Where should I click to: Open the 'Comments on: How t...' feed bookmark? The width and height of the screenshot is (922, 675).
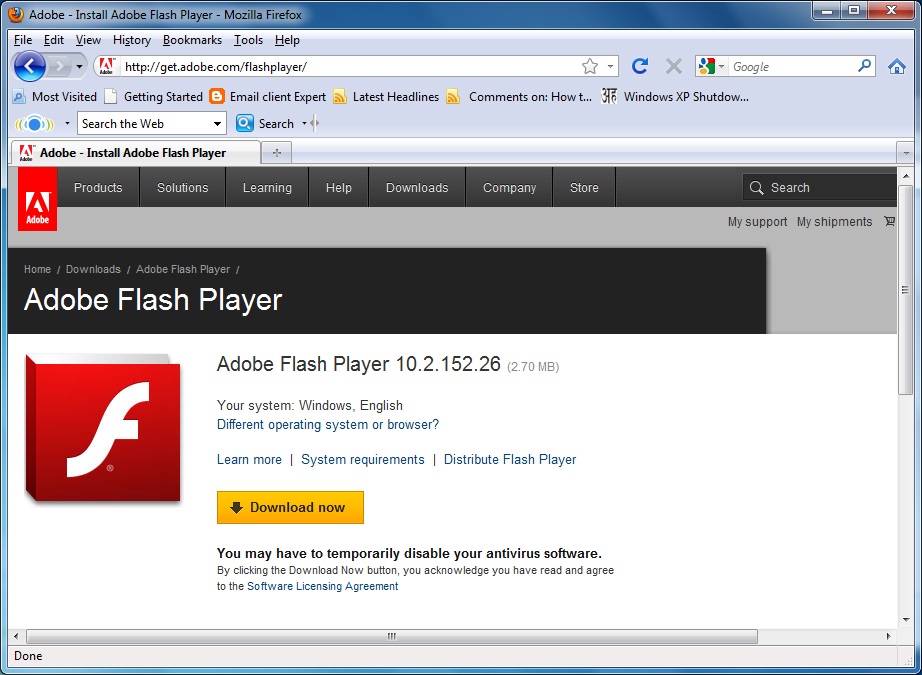coord(519,96)
